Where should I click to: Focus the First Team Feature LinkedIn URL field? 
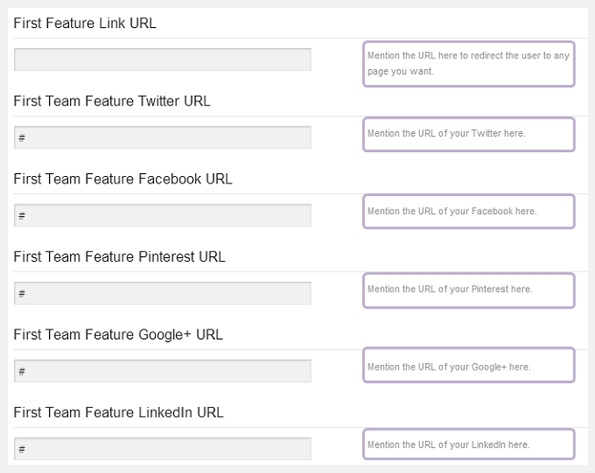[x=162, y=449]
